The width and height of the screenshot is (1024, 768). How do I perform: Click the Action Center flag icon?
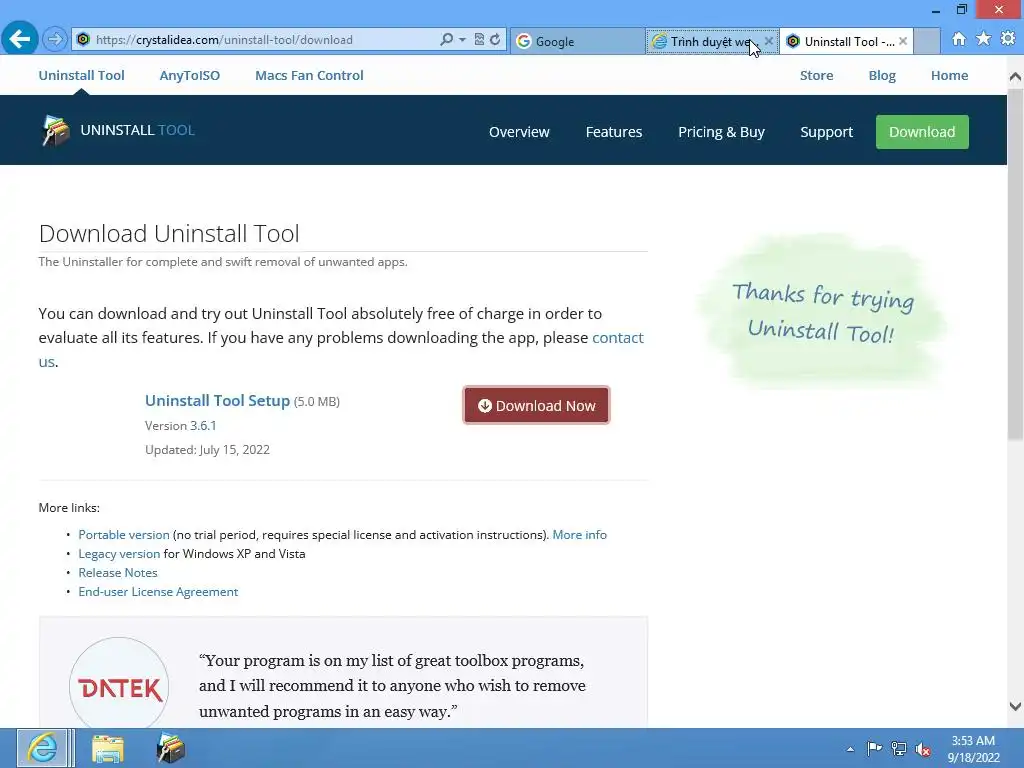[874, 749]
